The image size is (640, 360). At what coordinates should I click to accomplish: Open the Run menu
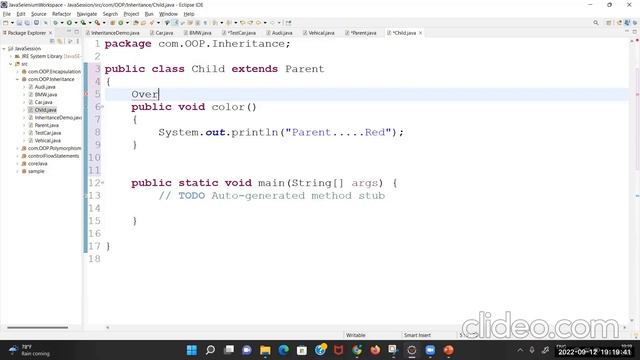149,14
